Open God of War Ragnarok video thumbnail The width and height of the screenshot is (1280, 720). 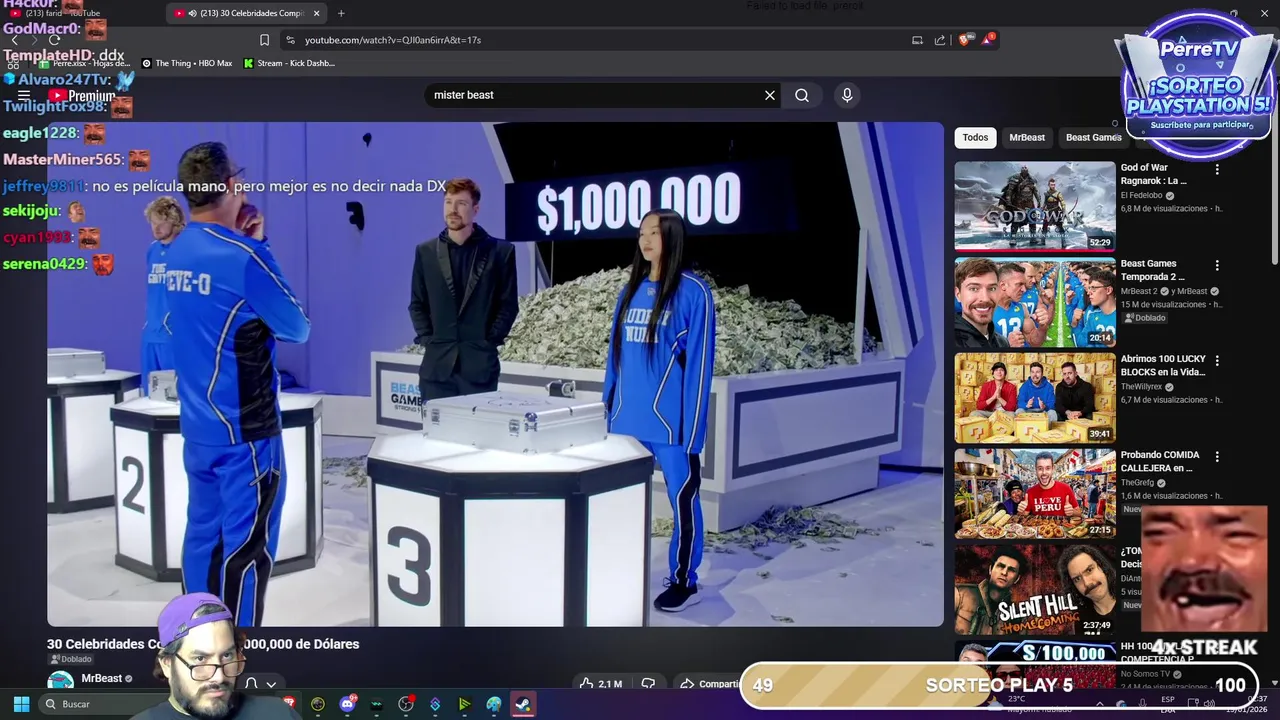click(x=1035, y=206)
